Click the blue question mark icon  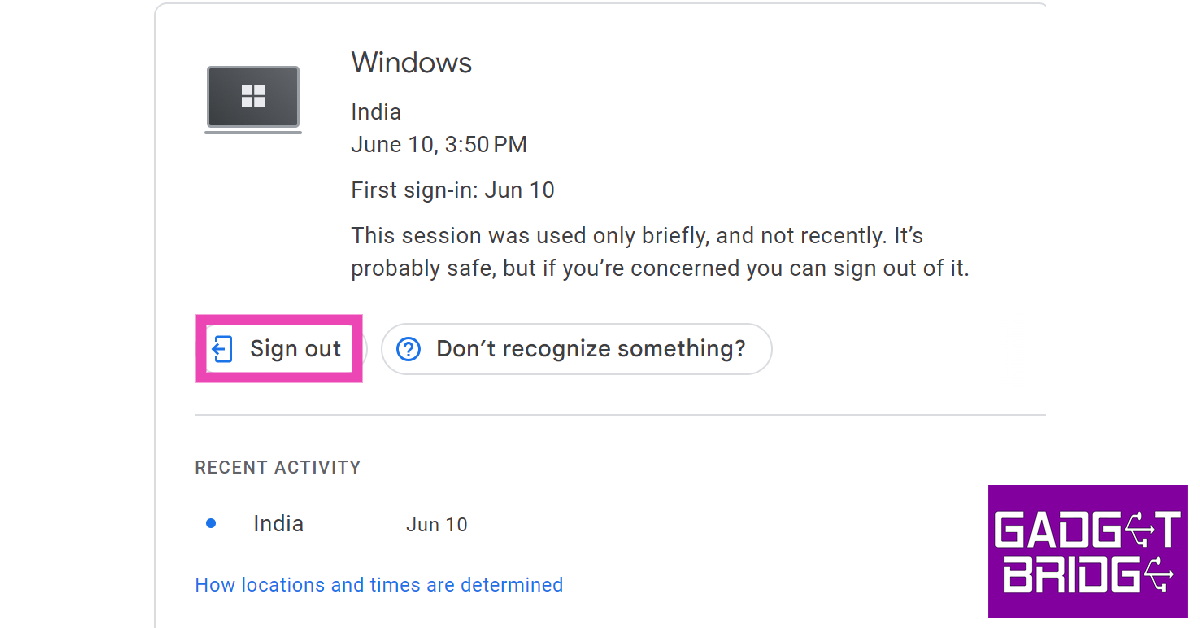tap(408, 349)
